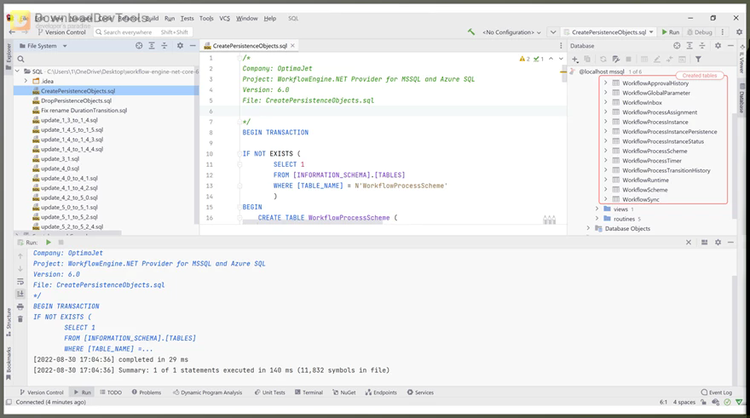Switch to CreatePersistenceObjects.sql editor tab
The height and width of the screenshot is (418, 750).
tap(250, 46)
